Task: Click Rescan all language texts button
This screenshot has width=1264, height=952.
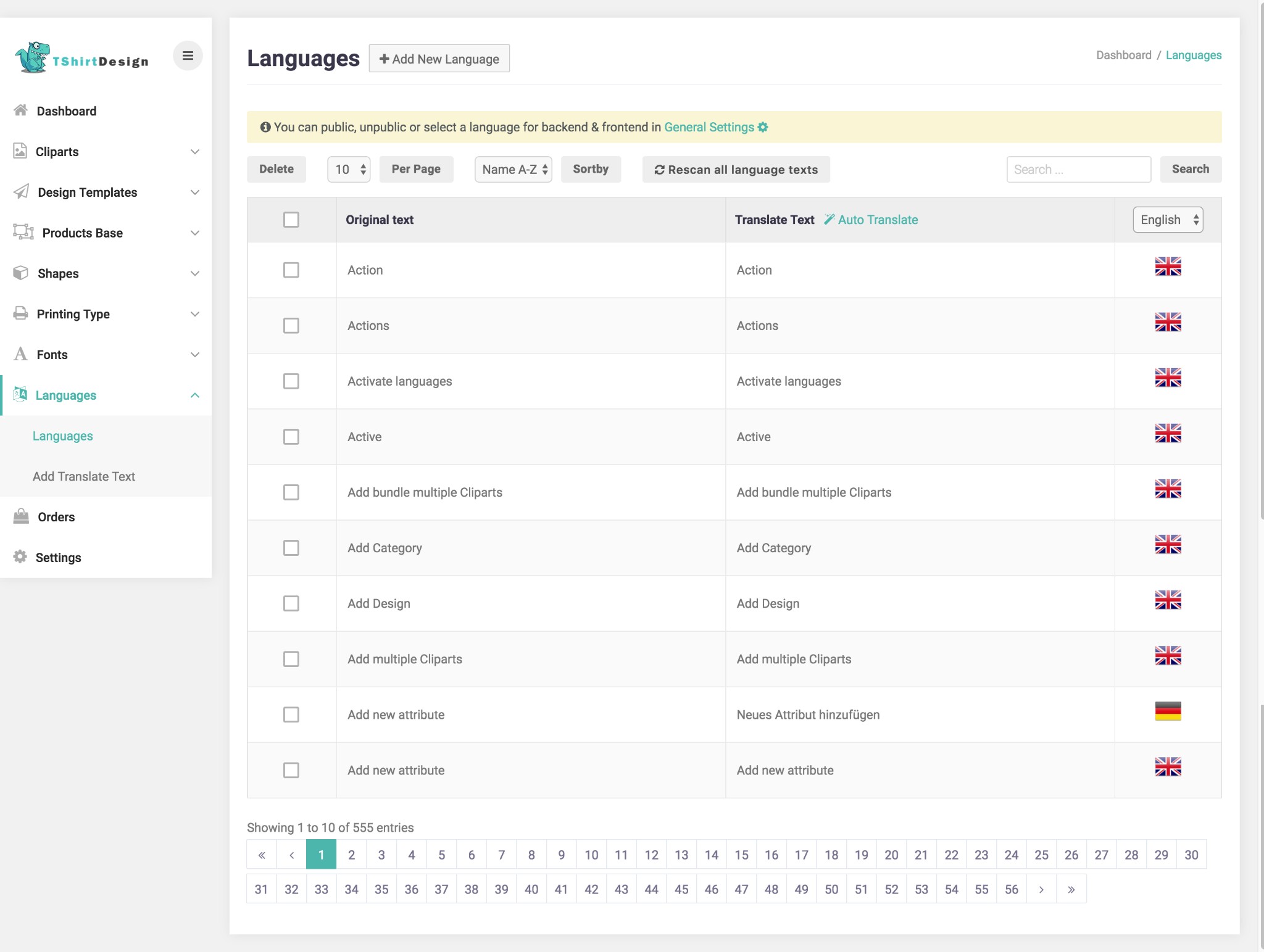Action: 736,169
